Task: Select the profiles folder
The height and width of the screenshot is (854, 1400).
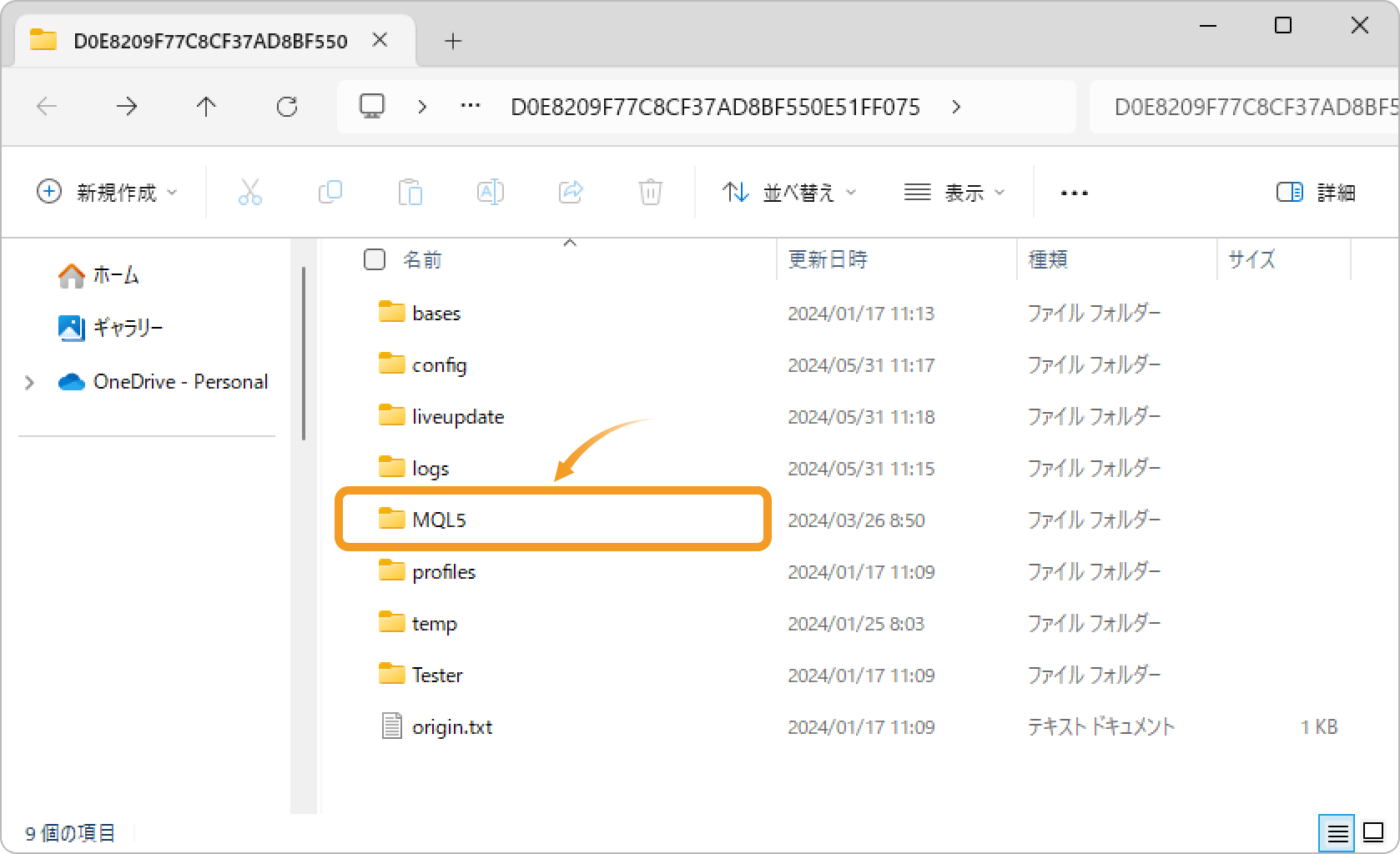Action: pyautogui.click(x=444, y=572)
